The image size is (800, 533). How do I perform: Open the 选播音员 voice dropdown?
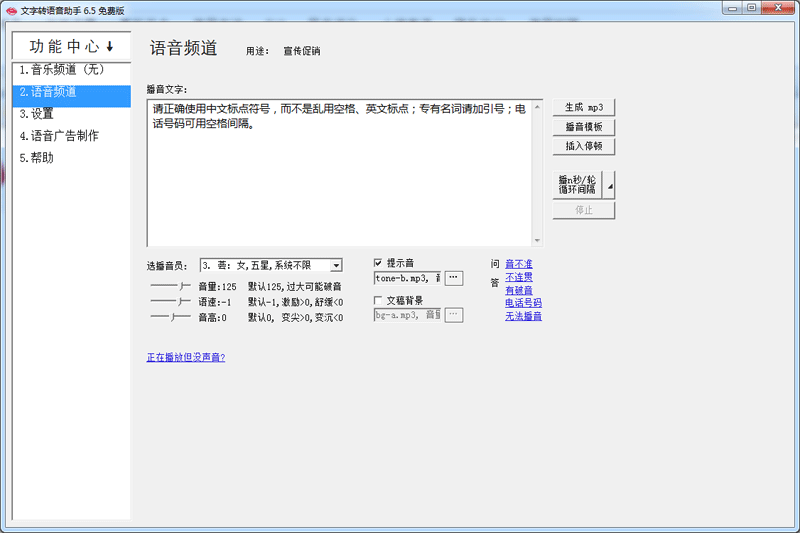click(x=336, y=266)
